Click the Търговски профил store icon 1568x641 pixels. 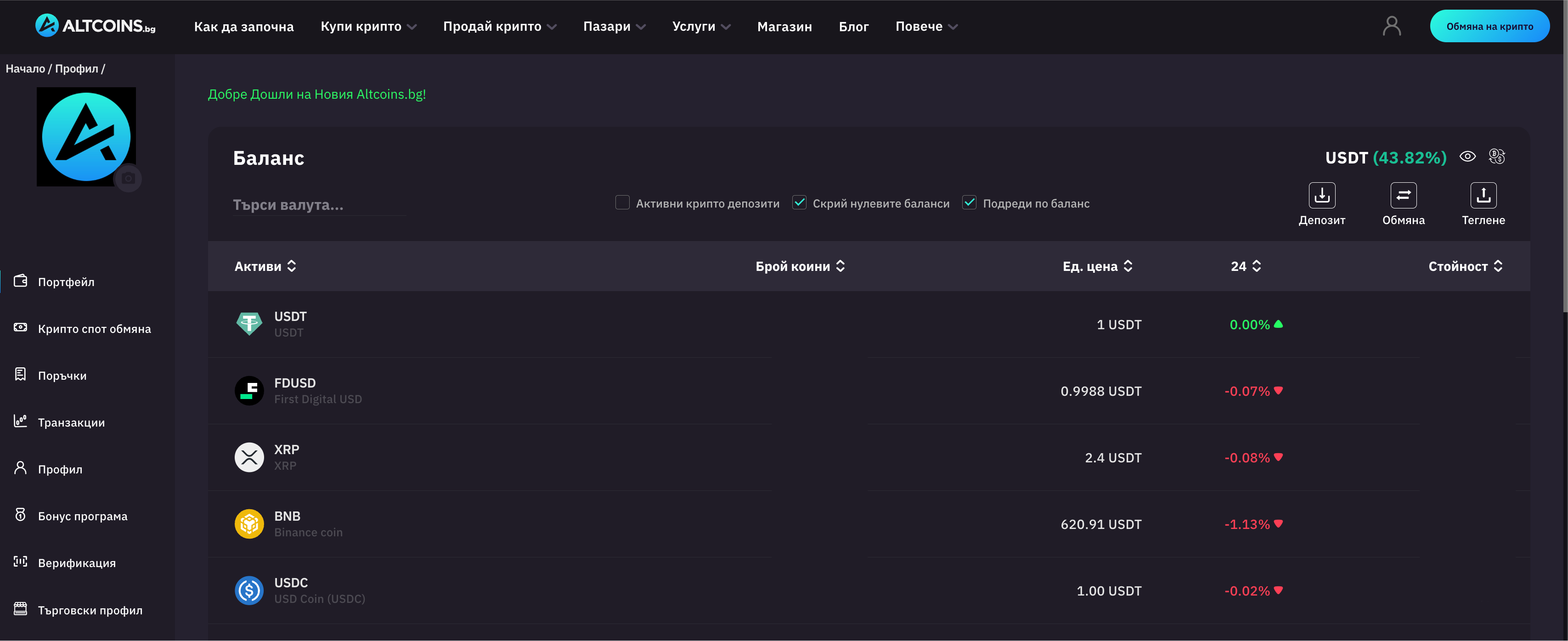click(21, 609)
